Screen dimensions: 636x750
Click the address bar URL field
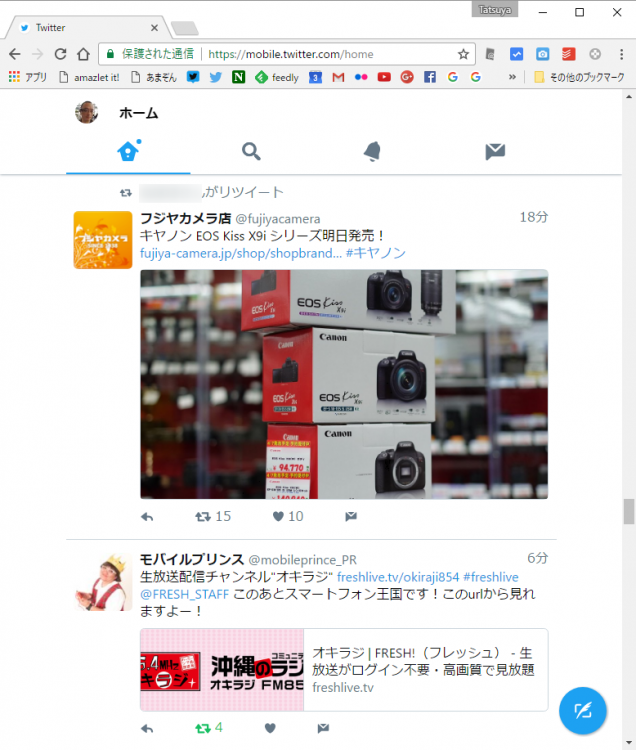pyautogui.click(x=290, y=54)
